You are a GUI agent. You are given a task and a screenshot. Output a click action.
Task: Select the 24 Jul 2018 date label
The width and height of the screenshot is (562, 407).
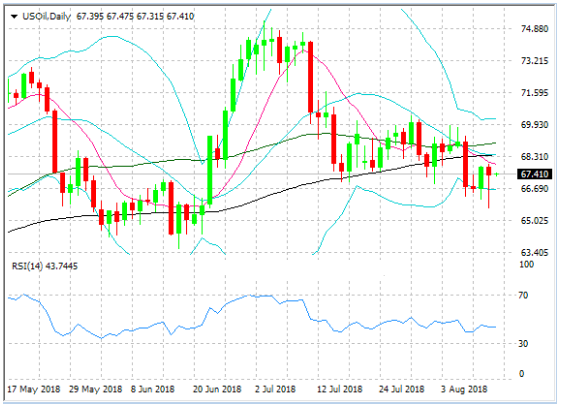401,389
